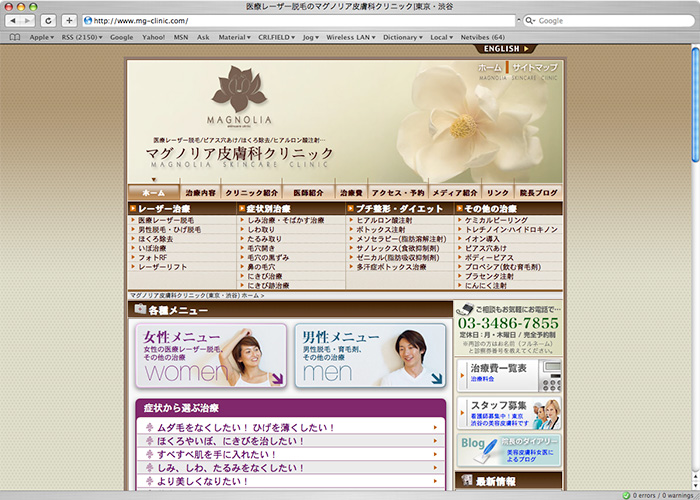The height and width of the screenshot is (500, 700).
Task: Open ピアス穴あけ link
Action: [x=486, y=248]
